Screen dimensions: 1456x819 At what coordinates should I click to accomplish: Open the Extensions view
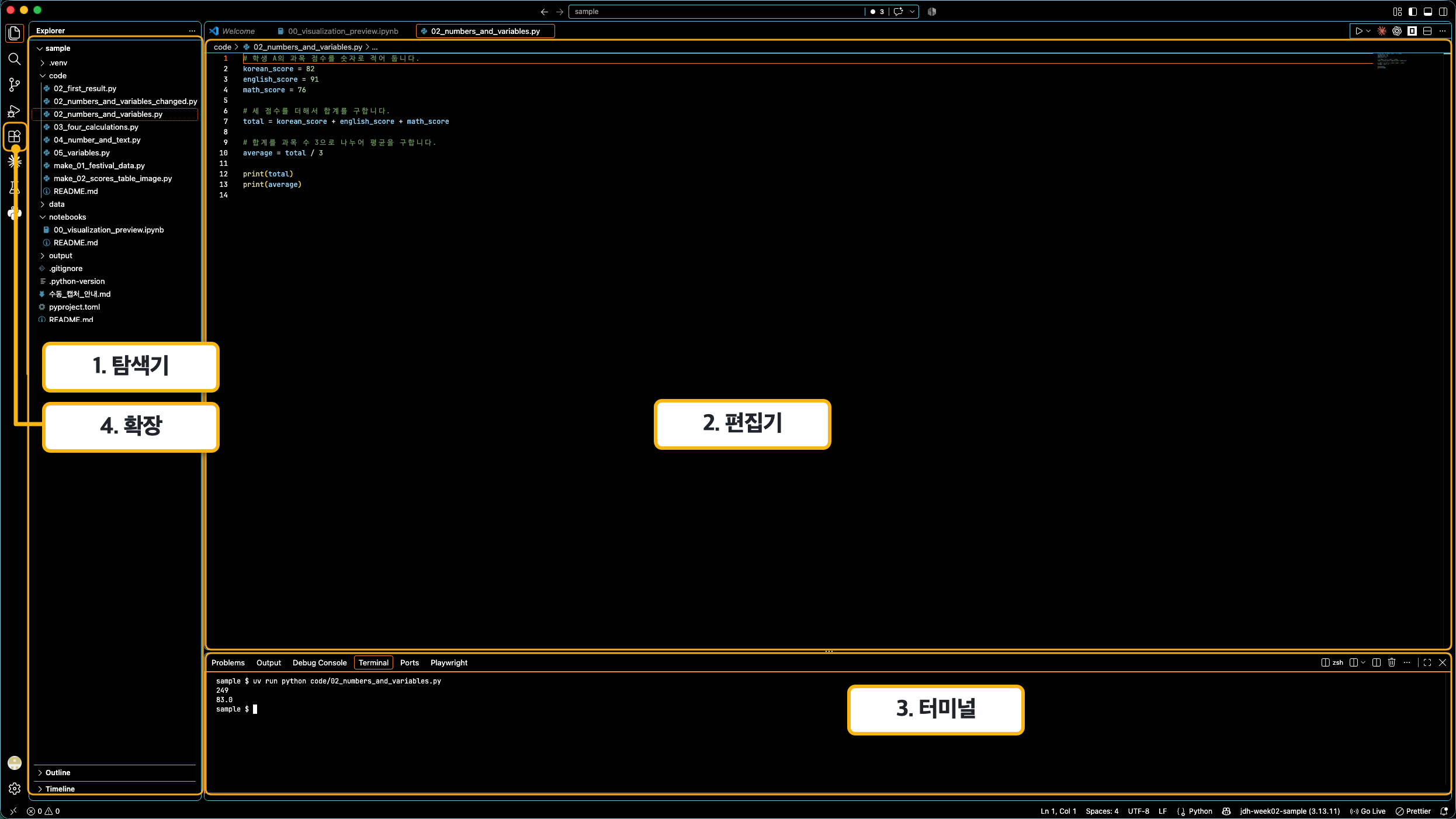click(x=15, y=137)
